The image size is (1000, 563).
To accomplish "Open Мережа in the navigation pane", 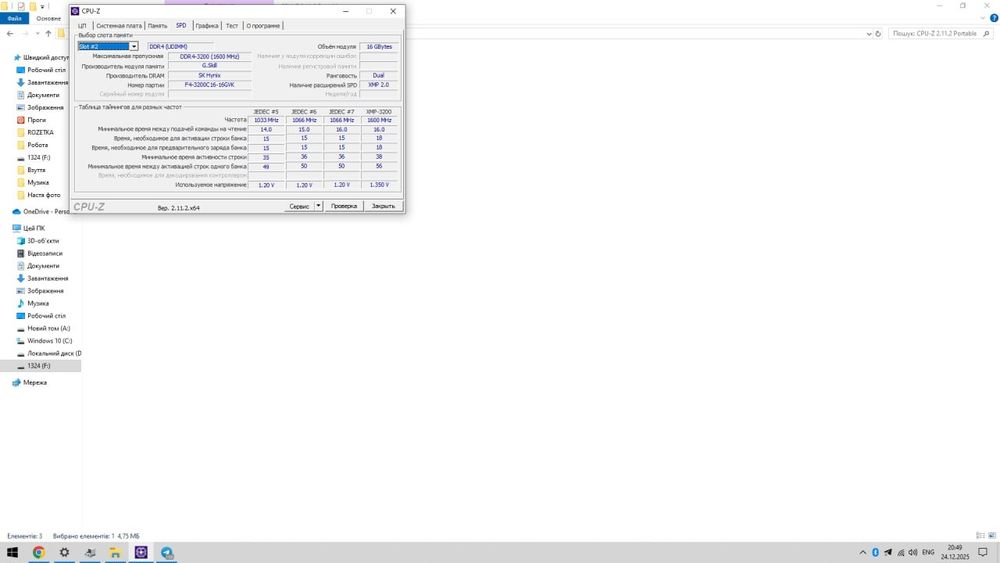I will click(34, 382).
